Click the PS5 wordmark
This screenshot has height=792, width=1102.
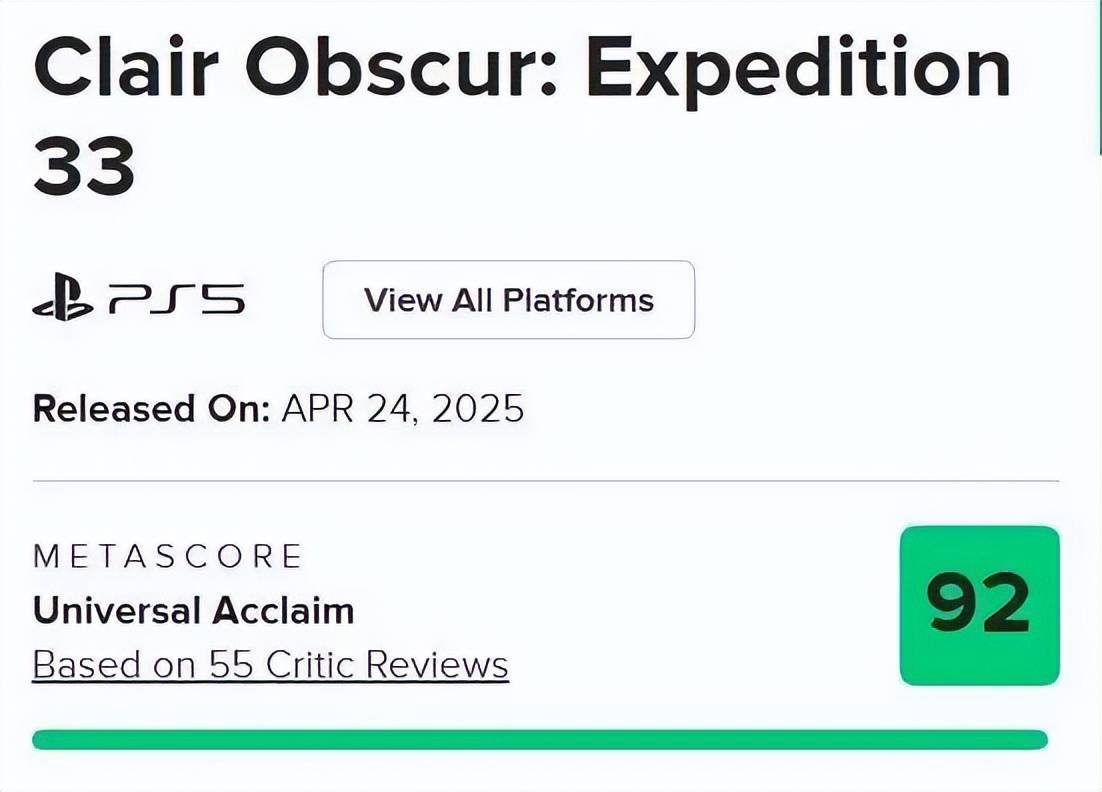coord(176,299)
